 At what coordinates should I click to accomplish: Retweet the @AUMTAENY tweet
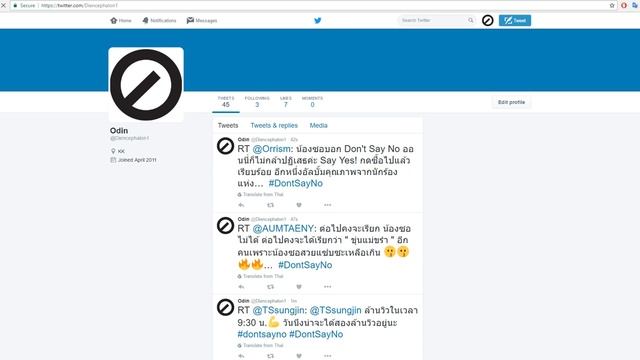(x=270, y=287)
